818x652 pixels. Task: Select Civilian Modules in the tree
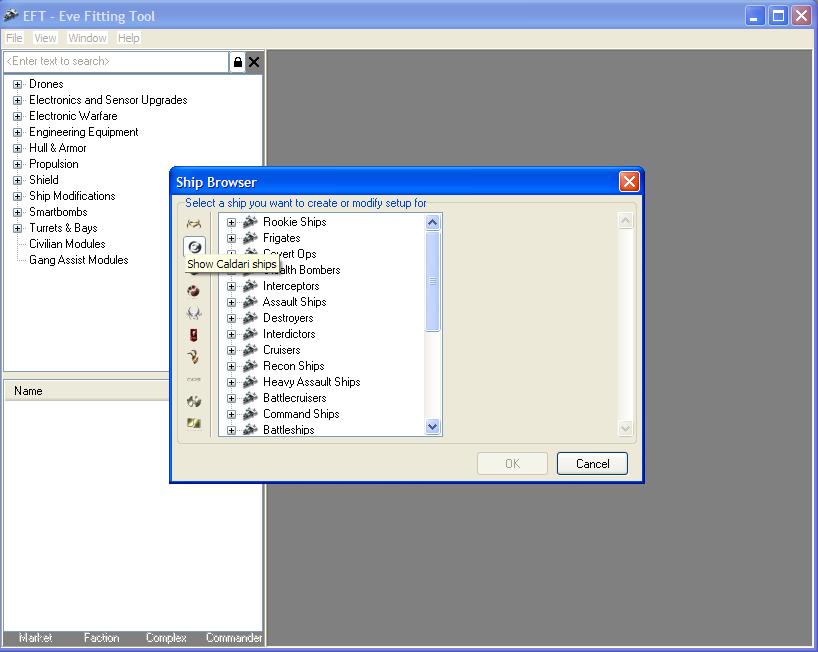click(67, 244)
